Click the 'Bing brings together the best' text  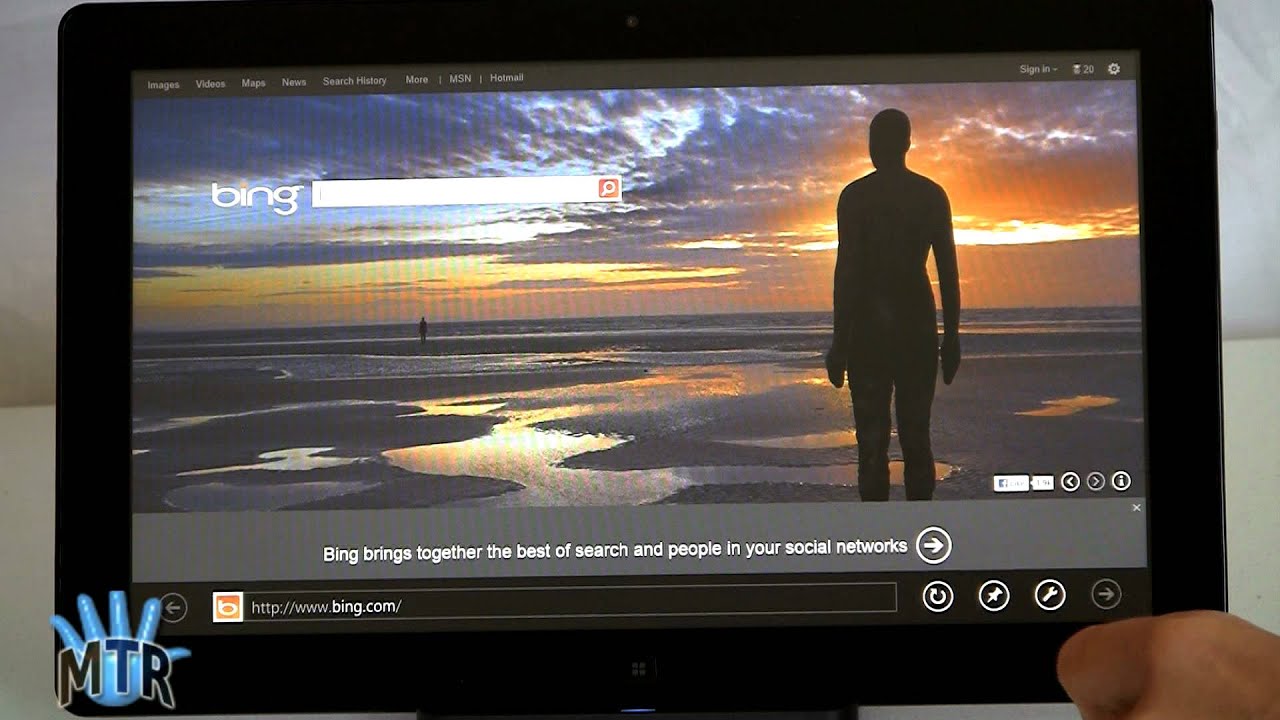tap(615, 549)
